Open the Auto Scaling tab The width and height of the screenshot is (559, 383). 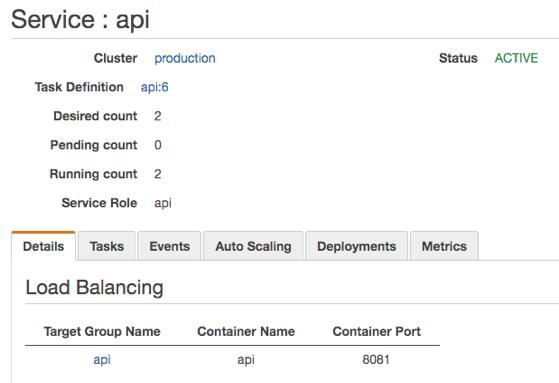coord(253,246)
